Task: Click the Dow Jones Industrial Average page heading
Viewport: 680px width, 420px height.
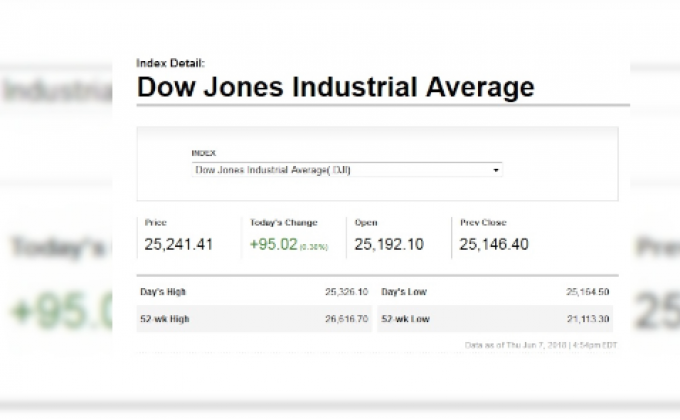Action: 335,87
